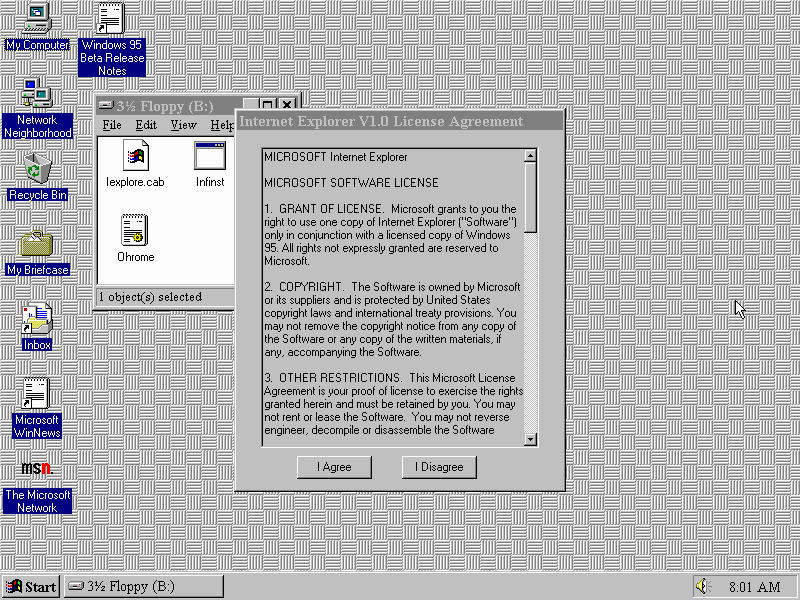Image resolution: width=800 pixels, height=600 pixels.
Task: Open the Inbox desktop icon
Action: coord(37,319)
